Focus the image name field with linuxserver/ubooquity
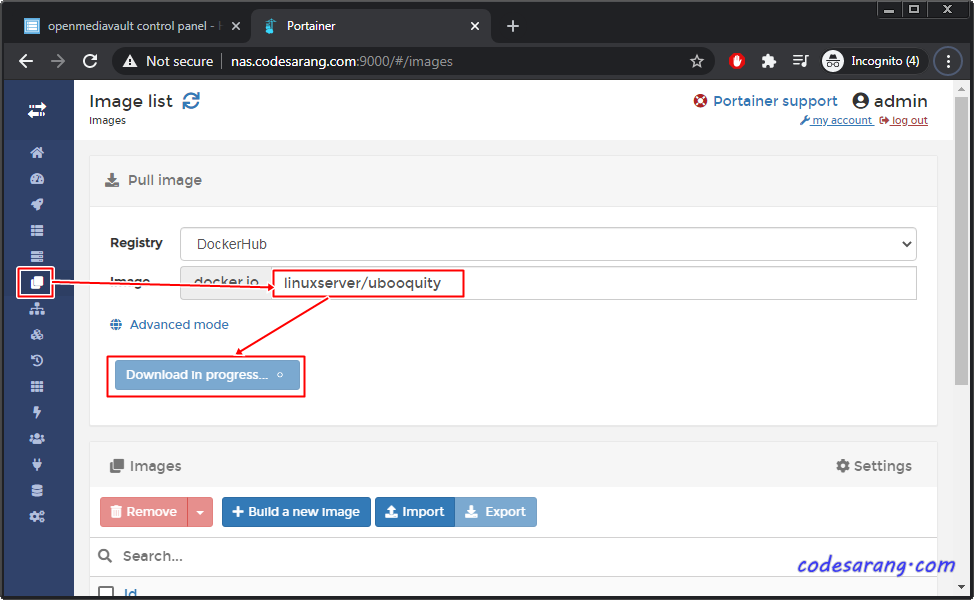 click(594, 283)
